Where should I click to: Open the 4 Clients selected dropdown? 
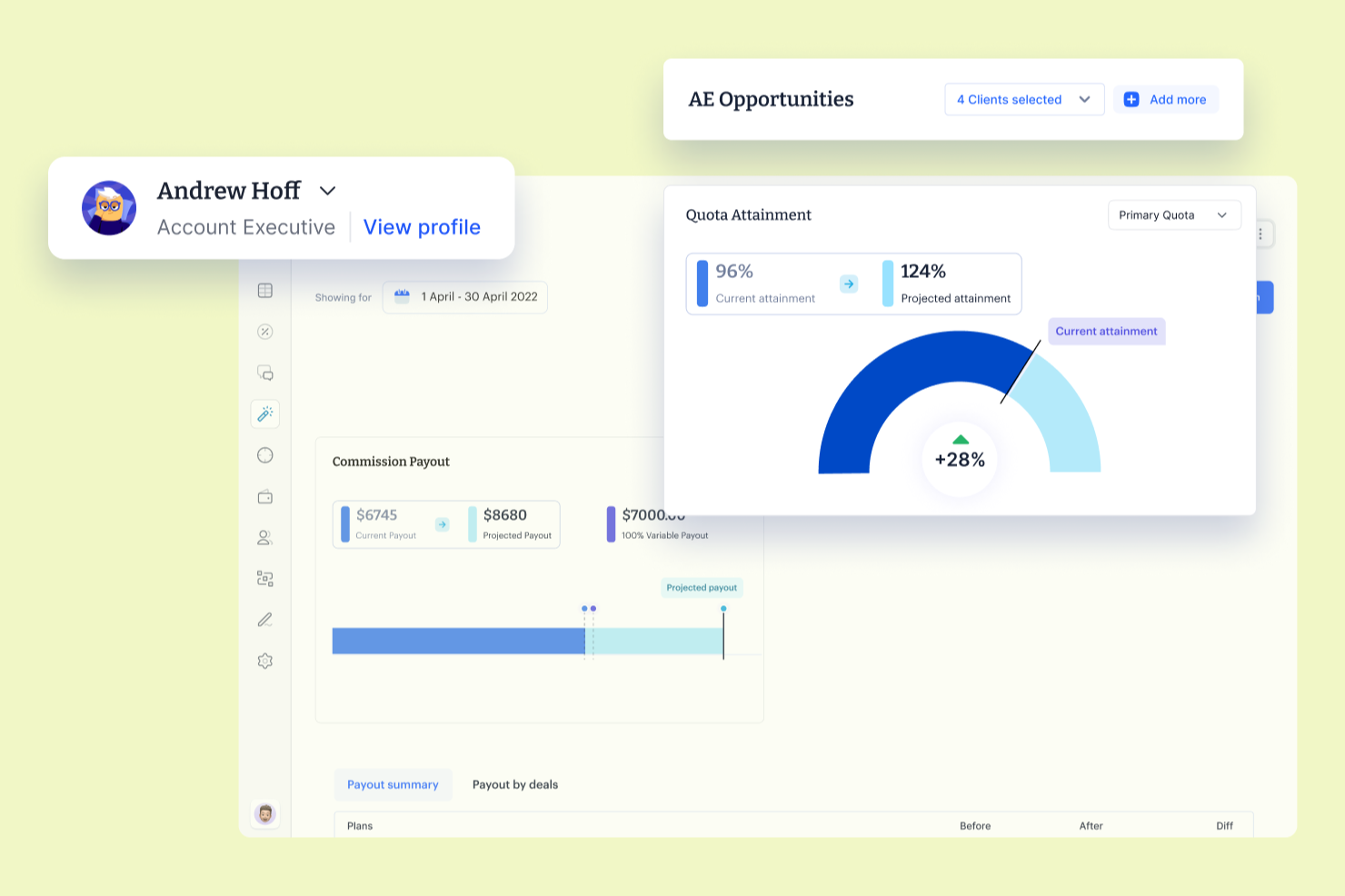pyautogui.click(x=1023, y=100)
